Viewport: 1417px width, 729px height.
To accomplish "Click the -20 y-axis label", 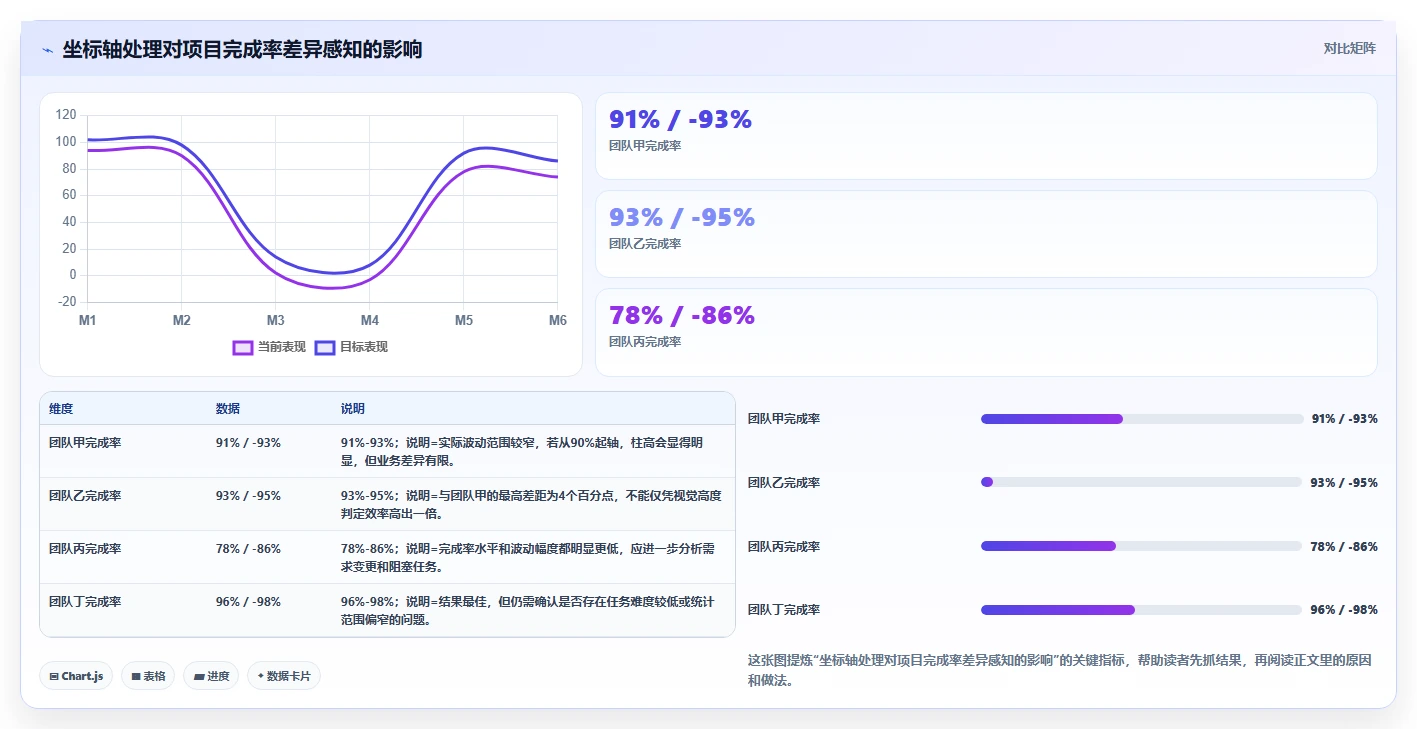I will [66, 302].
